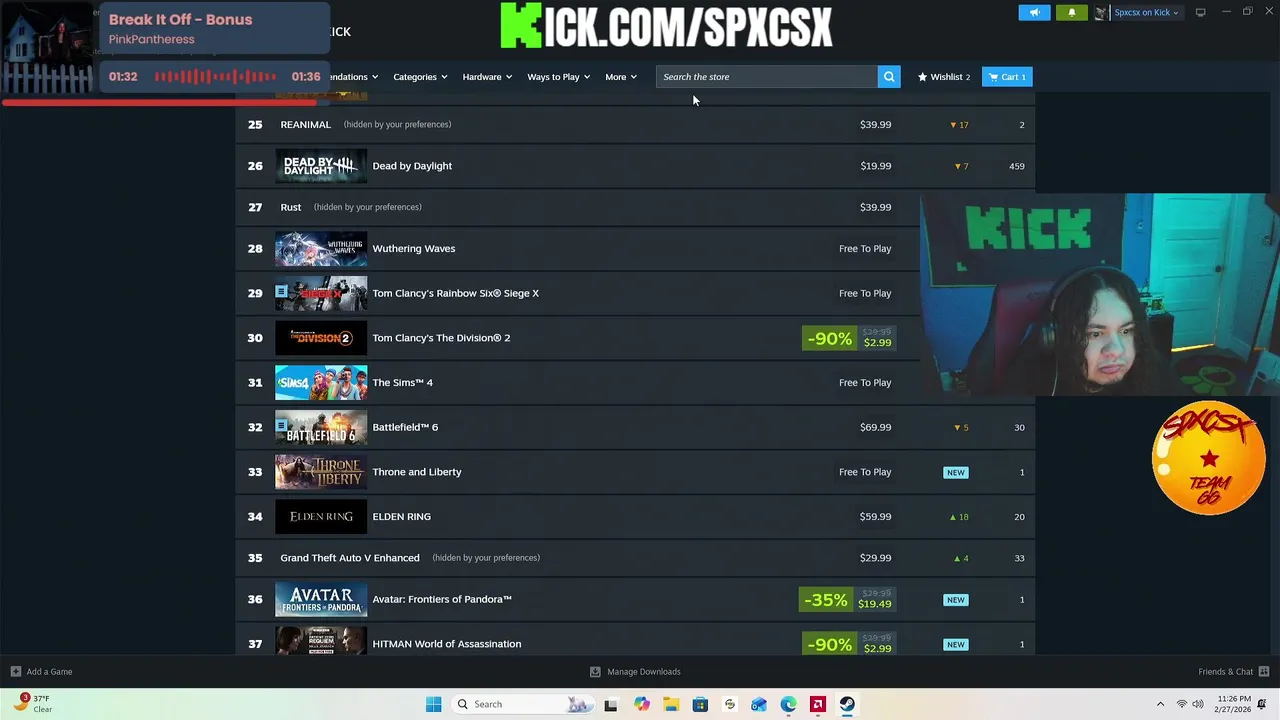The height and width of the screenshot is (720, 1280).
Task: Click Dead by Daylight's 459 weeks value
Action: [1016, 166]
